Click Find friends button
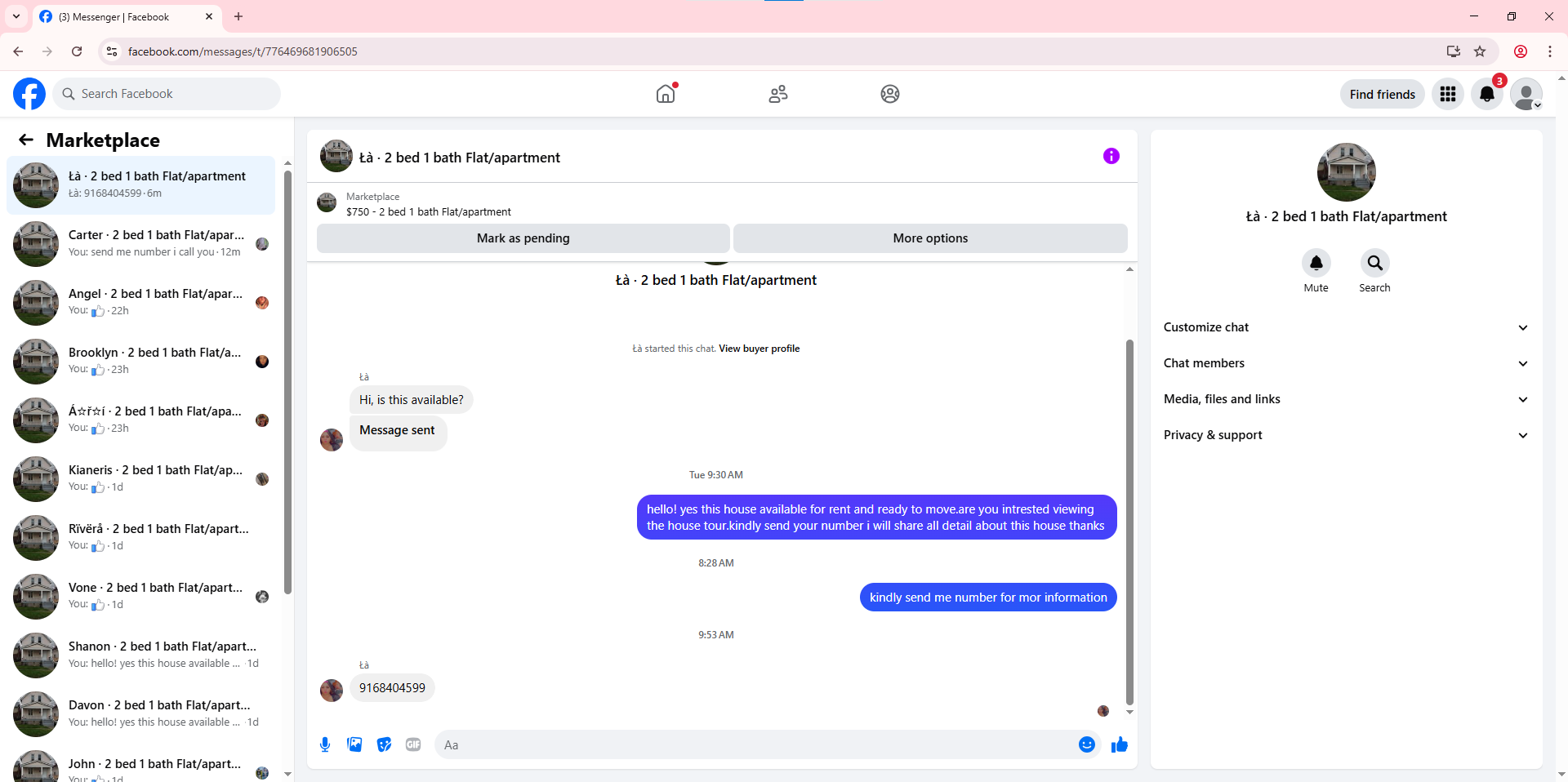This screenshot has height=782, width=1568. tap(1383, 94)
